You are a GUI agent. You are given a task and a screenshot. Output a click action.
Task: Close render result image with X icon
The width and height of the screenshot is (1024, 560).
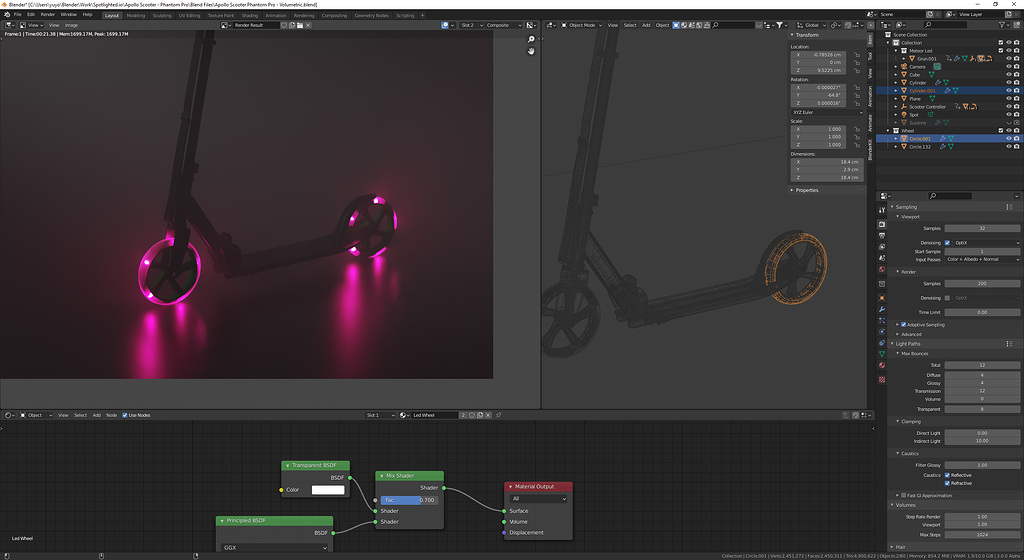pos(308,25)
